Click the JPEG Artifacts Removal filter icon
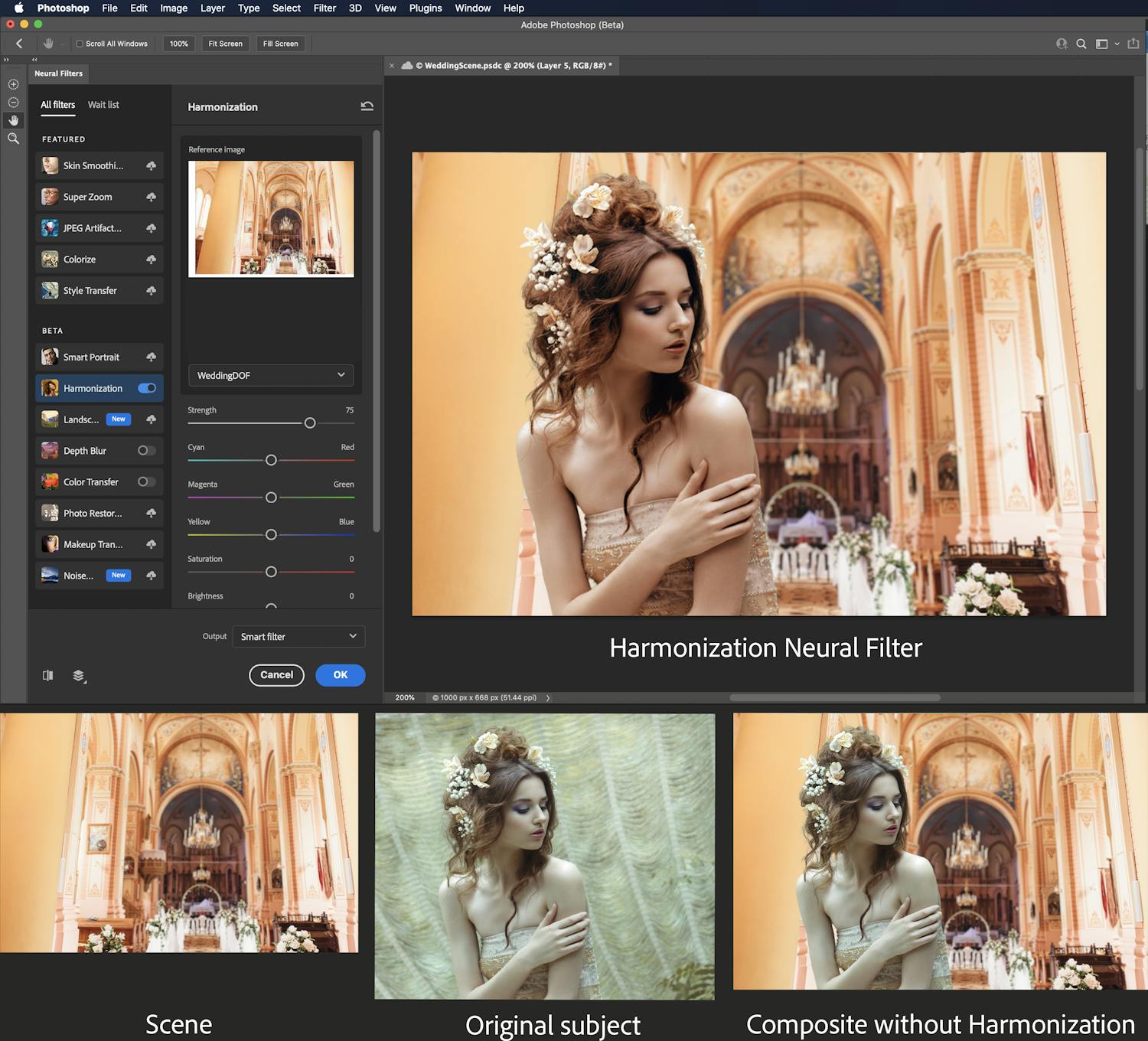1148x1041 pixels. (x=50, y=227)
